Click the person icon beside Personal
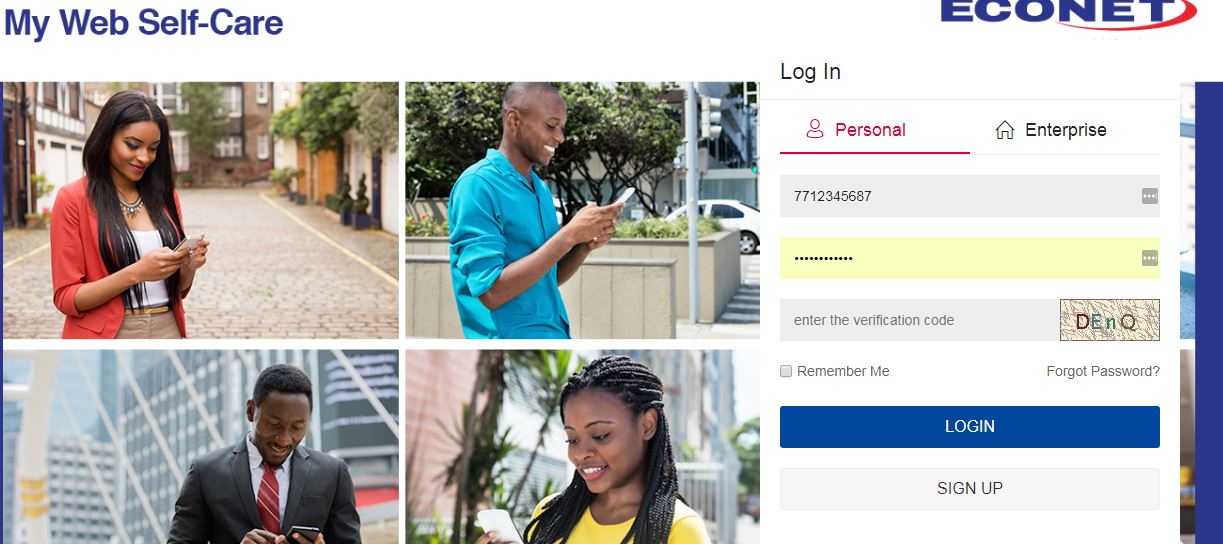Screen dimensions: 1223x544 (x=815, y=129)
